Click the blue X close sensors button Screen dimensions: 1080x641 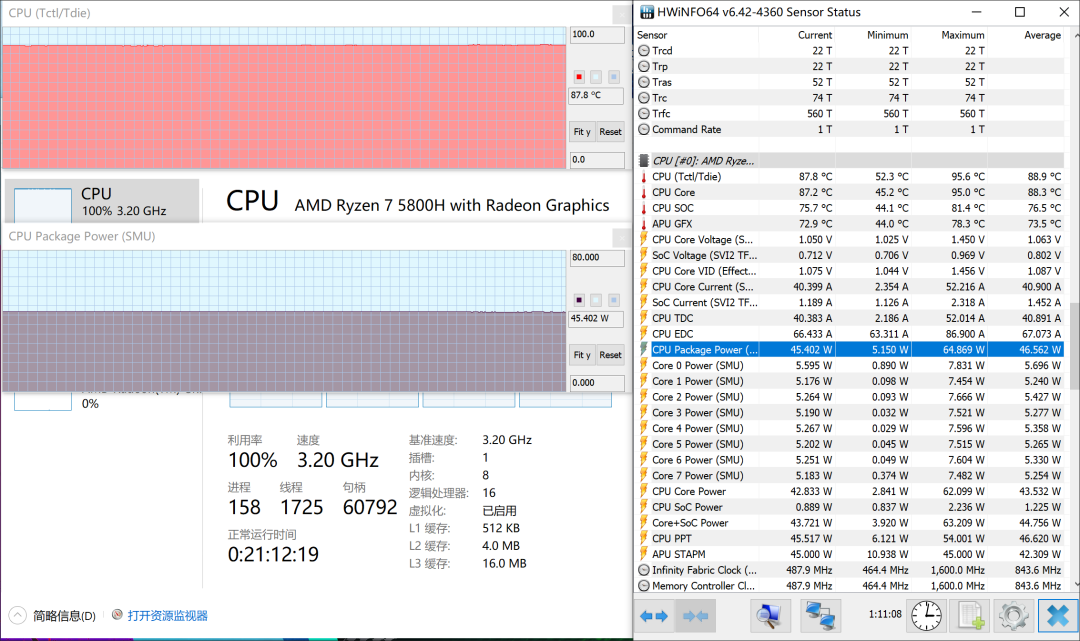coord(1057,616)
